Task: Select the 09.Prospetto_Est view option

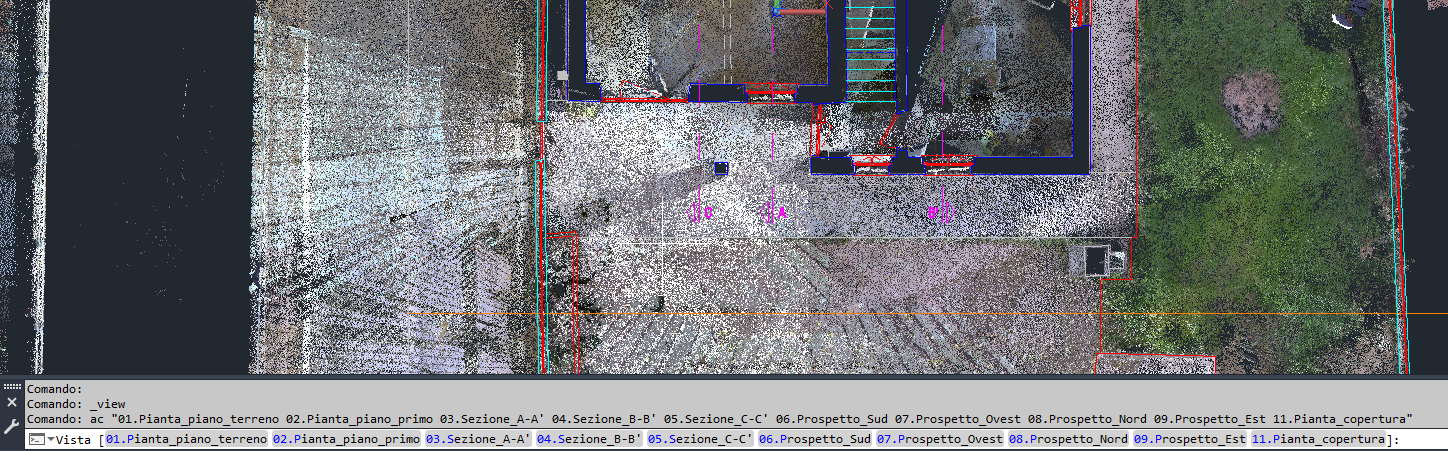Action: pos(1189,440)
